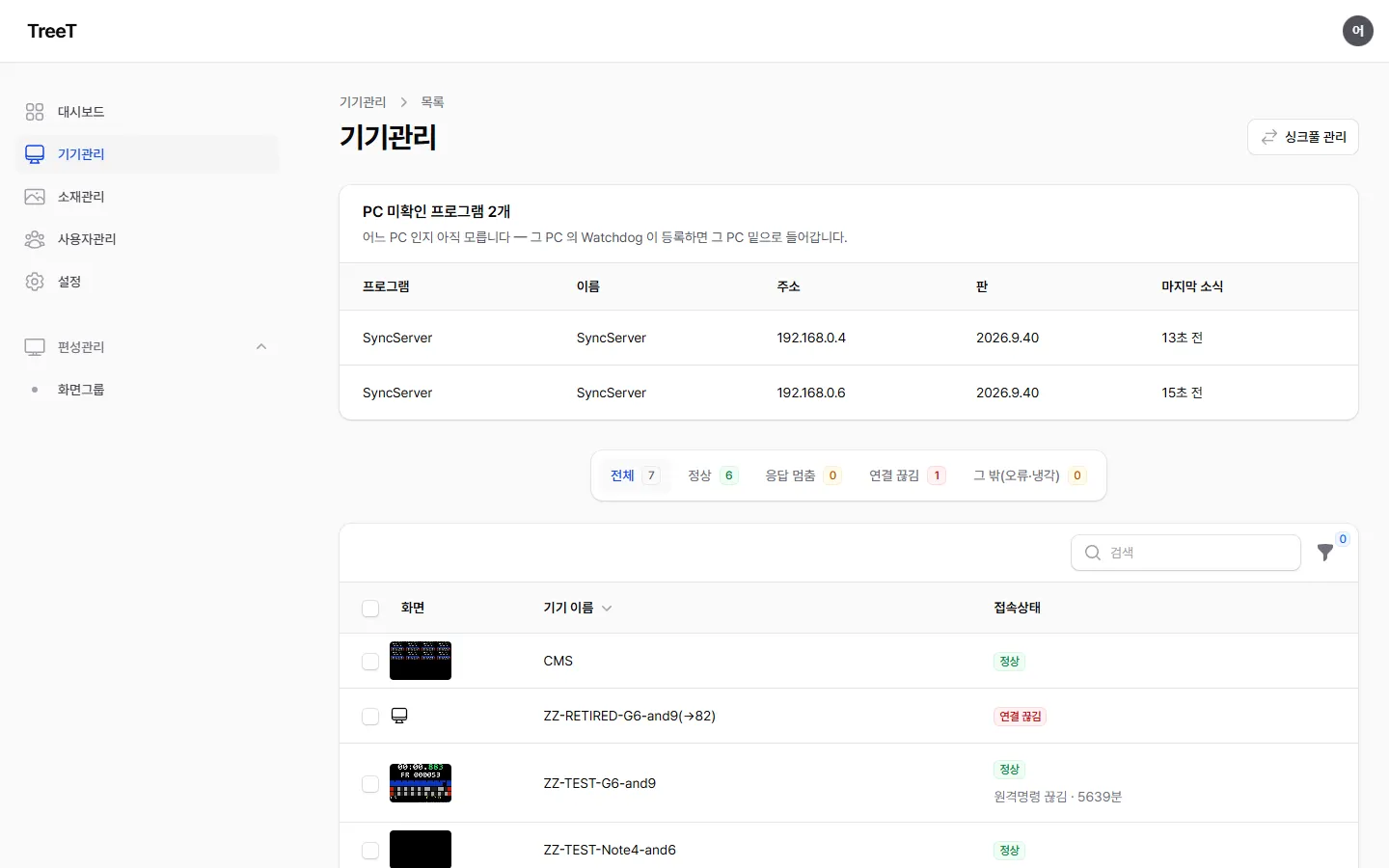Click the 15초 전 last-seen cell

tap(1183, 393)
